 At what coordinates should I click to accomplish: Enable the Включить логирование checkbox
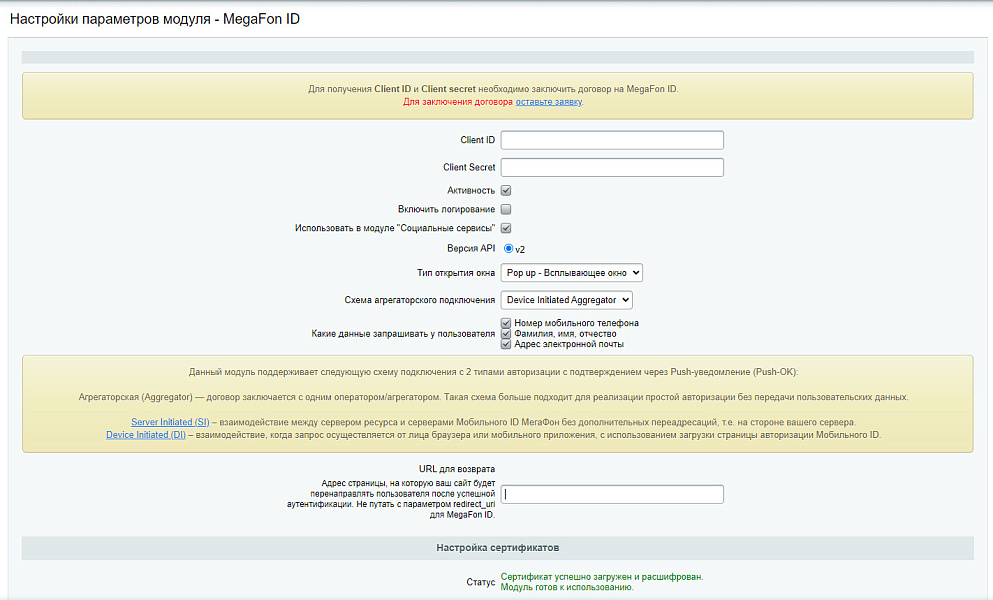pos(506,208)
